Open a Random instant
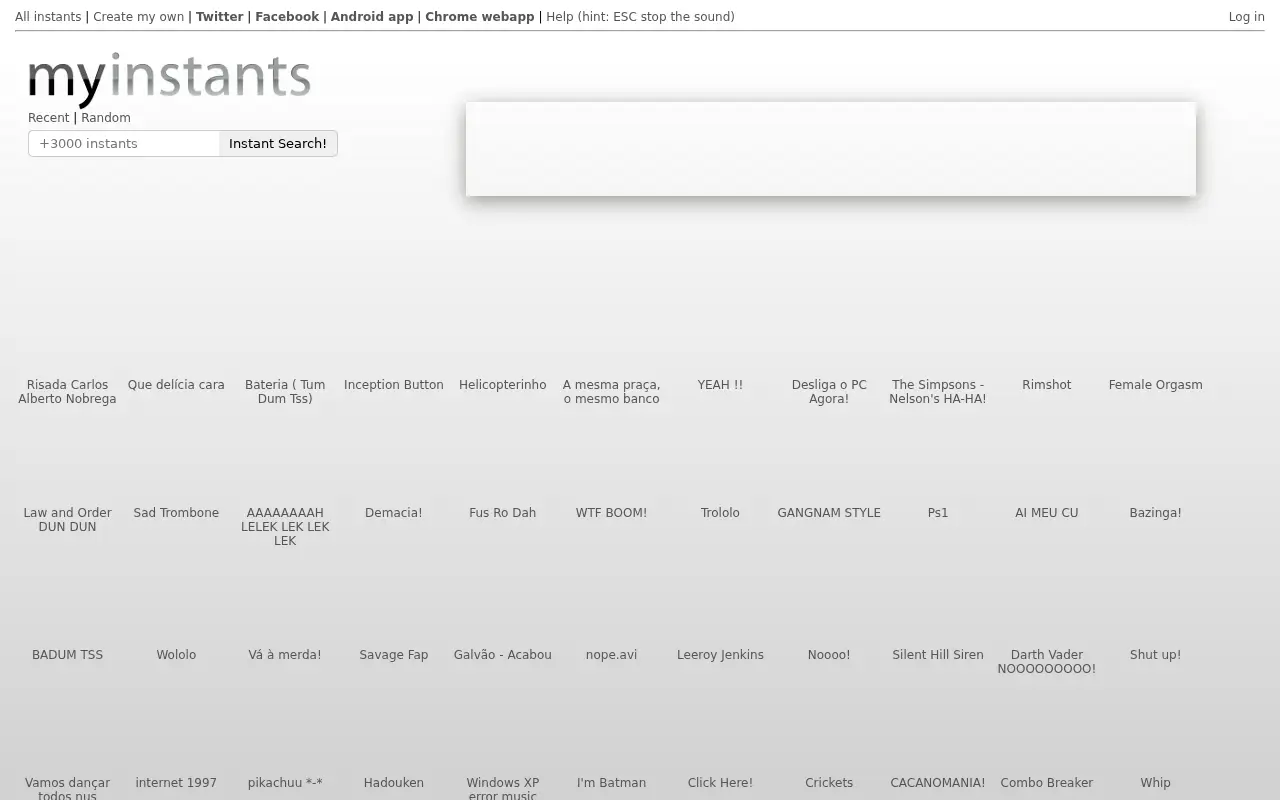 pyautogui.click(x=106, y=118)
